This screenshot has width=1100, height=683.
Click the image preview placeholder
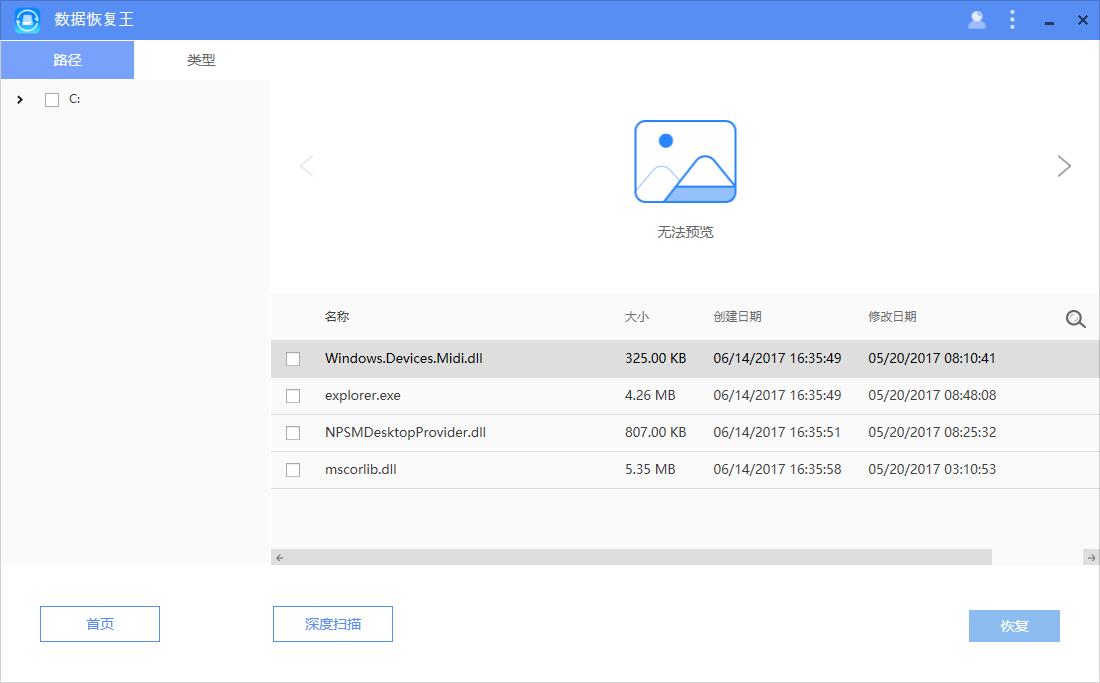(x=685, y=161)
